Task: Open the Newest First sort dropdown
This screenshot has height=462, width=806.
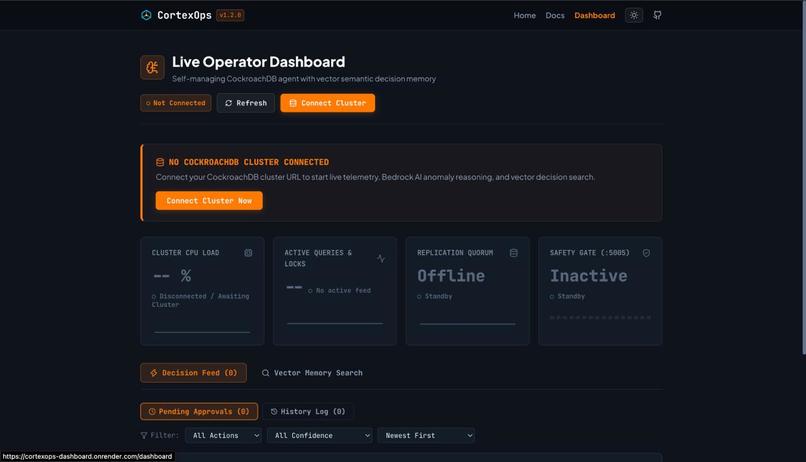Action: click(x=426, y=435)
